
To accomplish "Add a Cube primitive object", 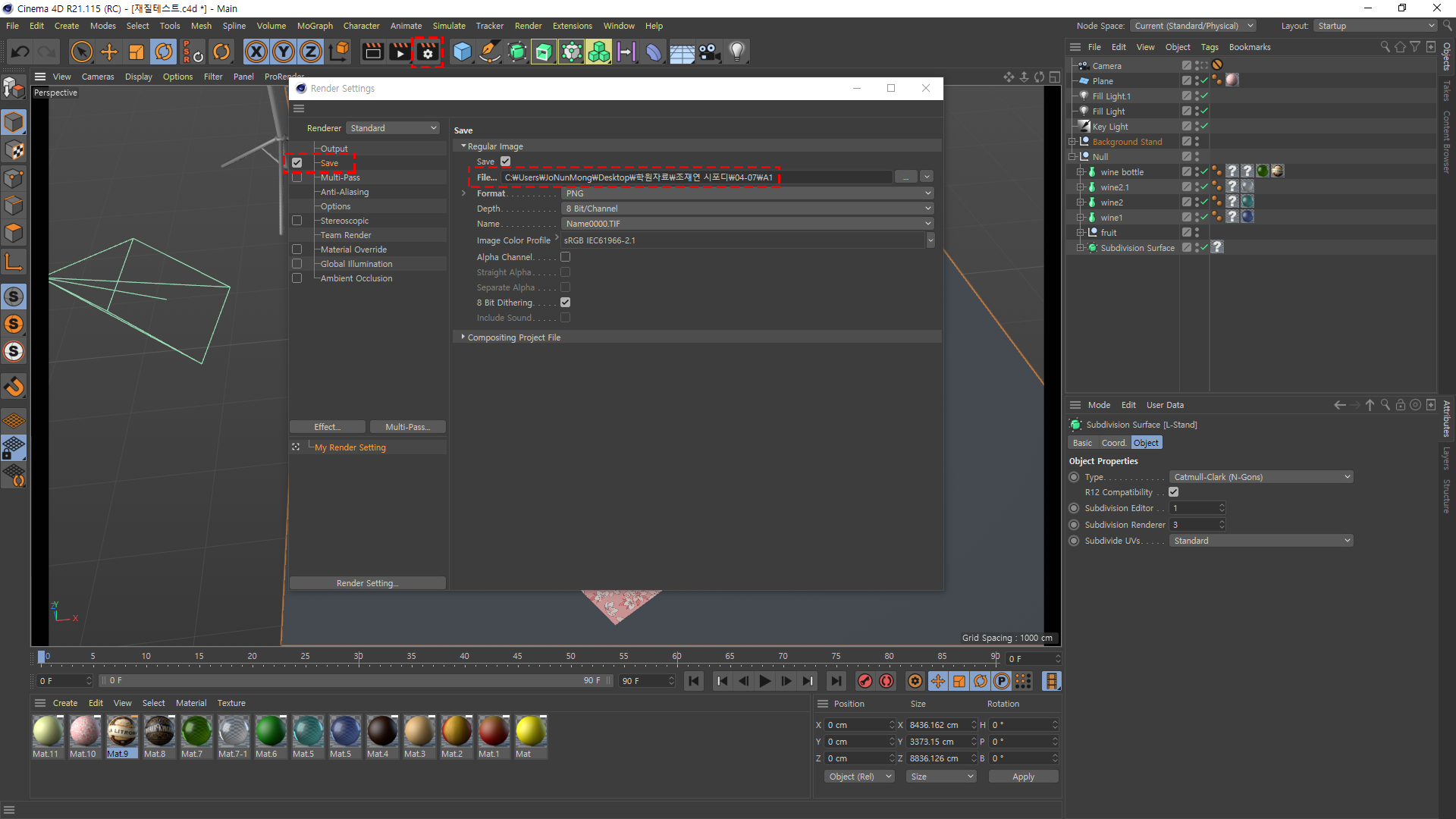I will coord(462,52).
